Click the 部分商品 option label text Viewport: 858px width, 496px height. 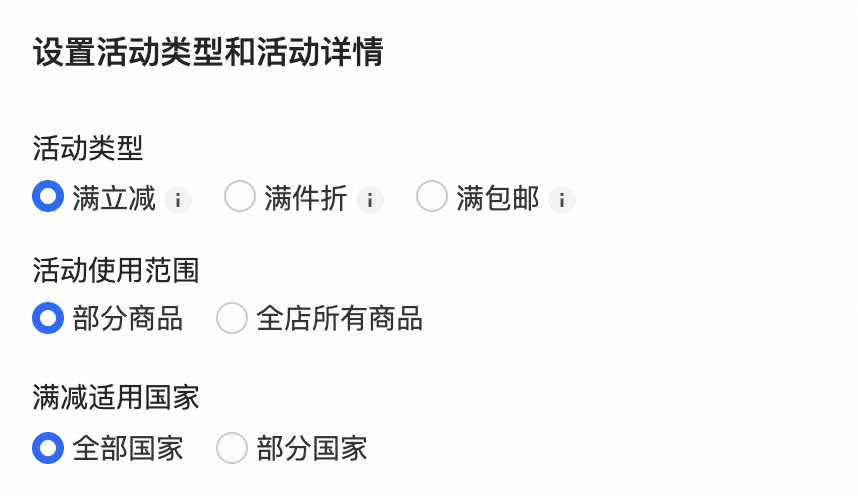pos(128,319)
